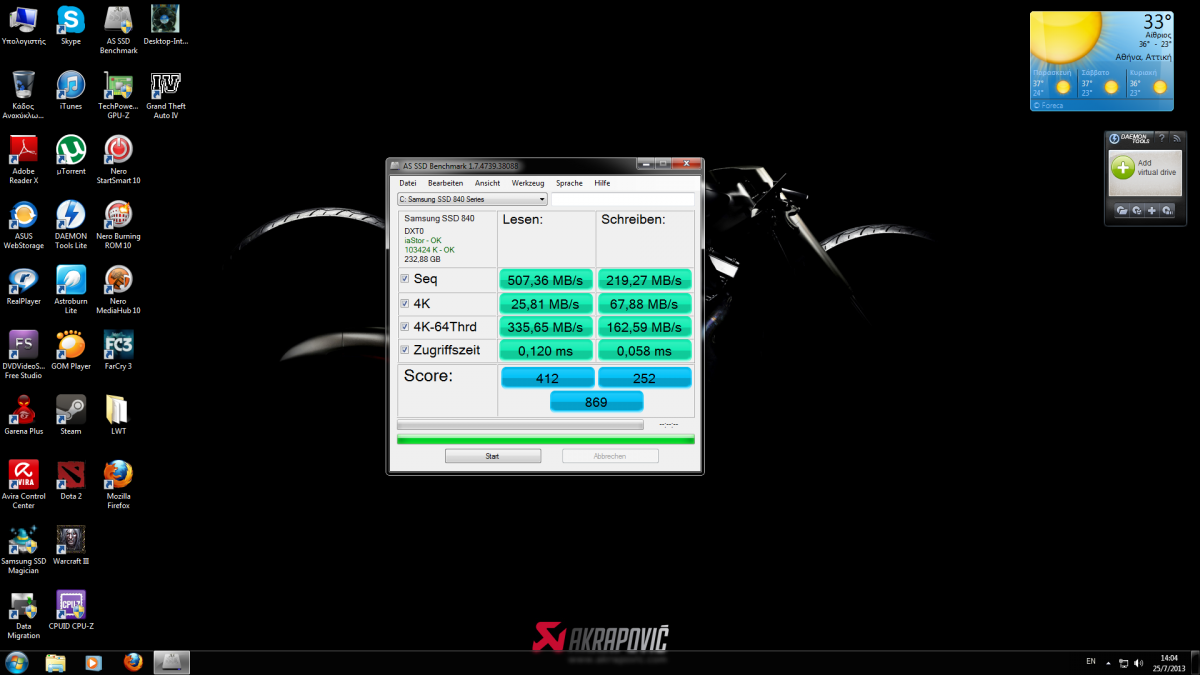The height and width of the screenshot is (675, 1200).
Task: Open the weather gadget showing 33°
Action: coord(1100,61)
